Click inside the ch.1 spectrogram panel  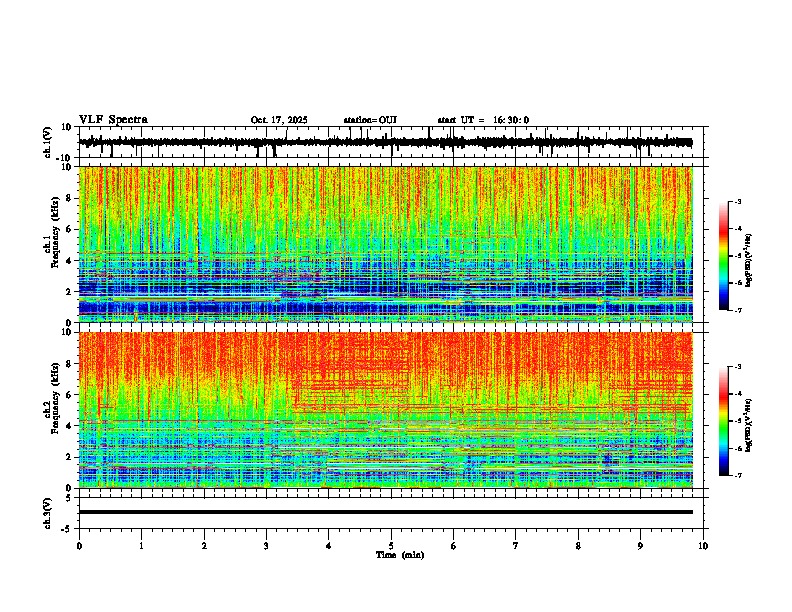[385, 244]
